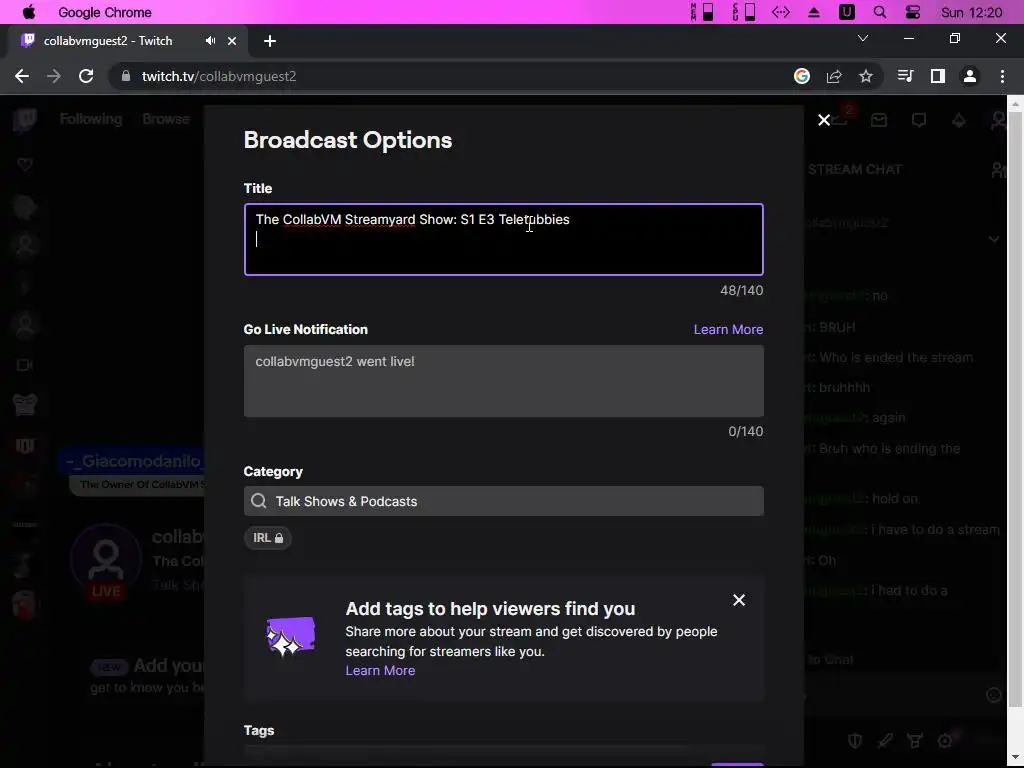
Task: Click the Go Live Notification text area
Action: coord(504,381)
